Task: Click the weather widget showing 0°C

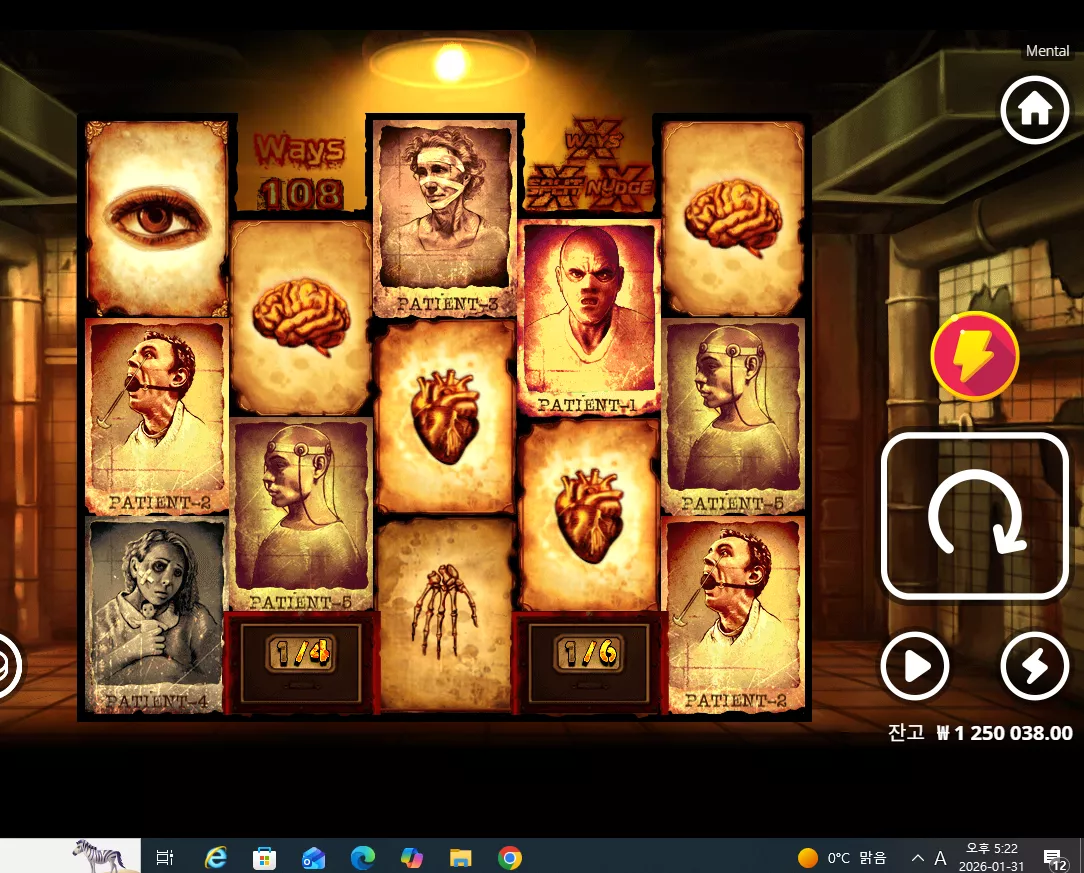Action: [x=841, y=858]
